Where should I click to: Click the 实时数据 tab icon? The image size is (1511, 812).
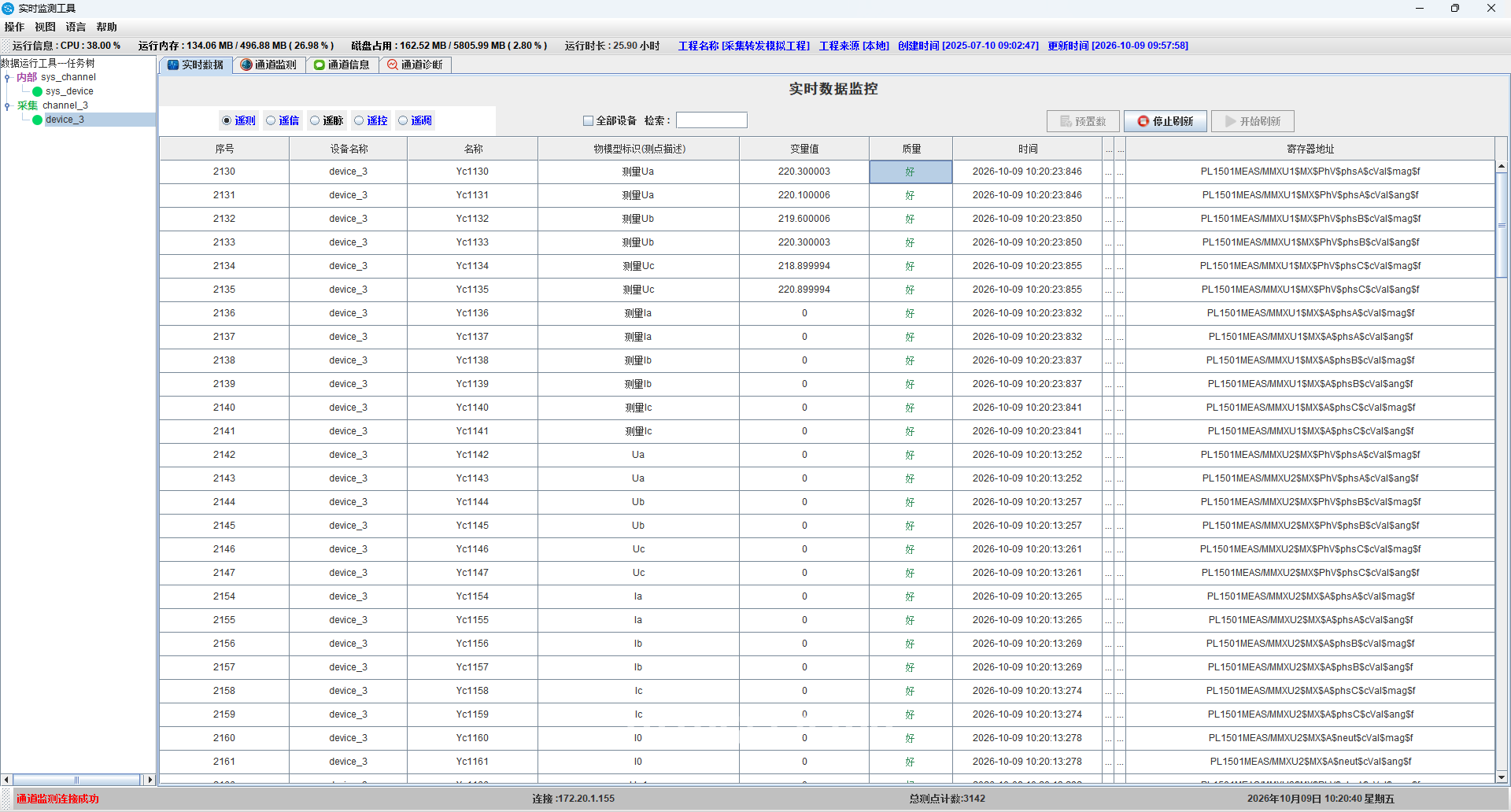(x=173, y=65)
